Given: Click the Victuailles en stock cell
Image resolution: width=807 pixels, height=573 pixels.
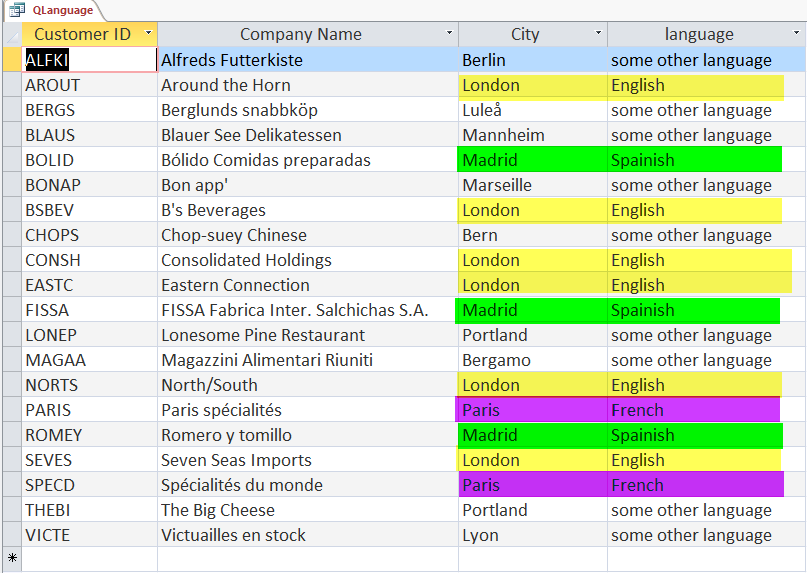Looking at the screenshot, I should [307, 535].
